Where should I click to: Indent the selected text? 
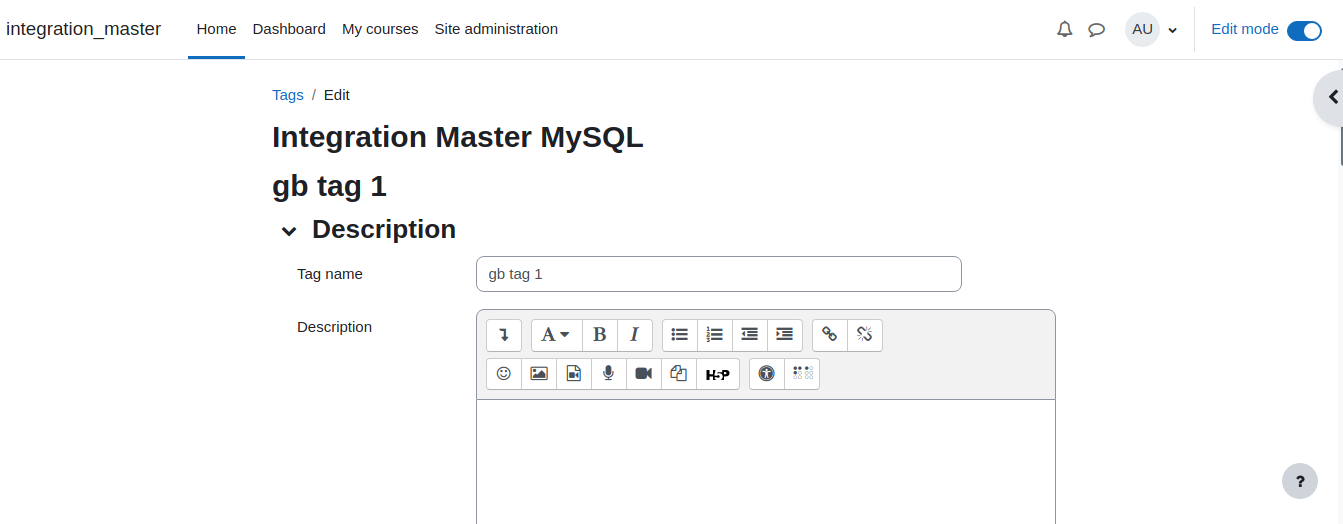click(x=785, y=335)
